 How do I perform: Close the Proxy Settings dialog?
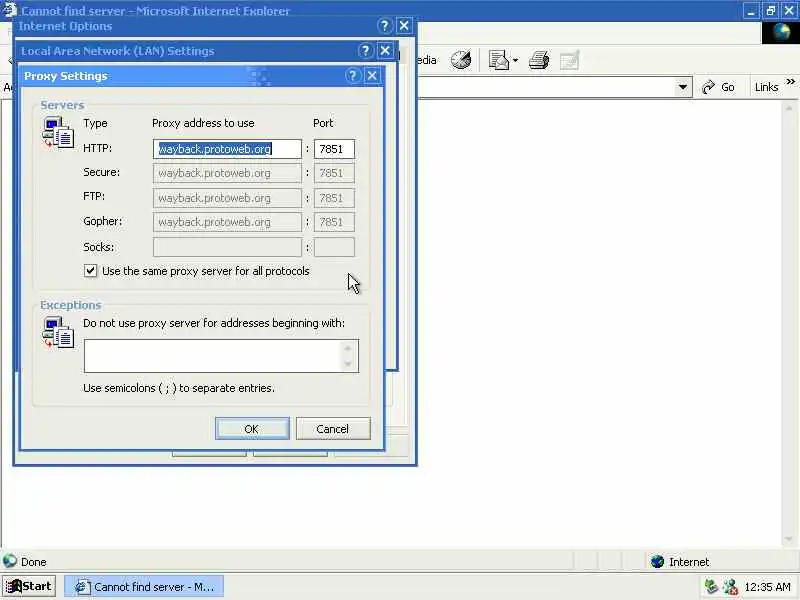click(x=372, y=76)
